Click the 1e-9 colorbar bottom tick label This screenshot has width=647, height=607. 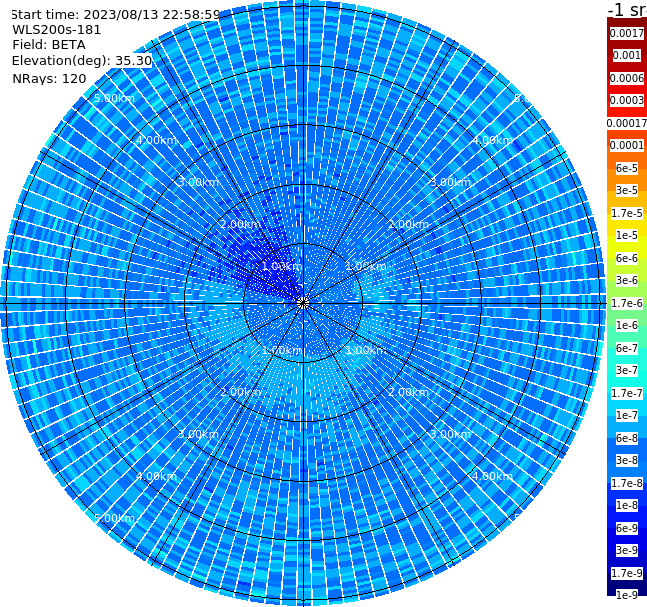pos(626,595)
